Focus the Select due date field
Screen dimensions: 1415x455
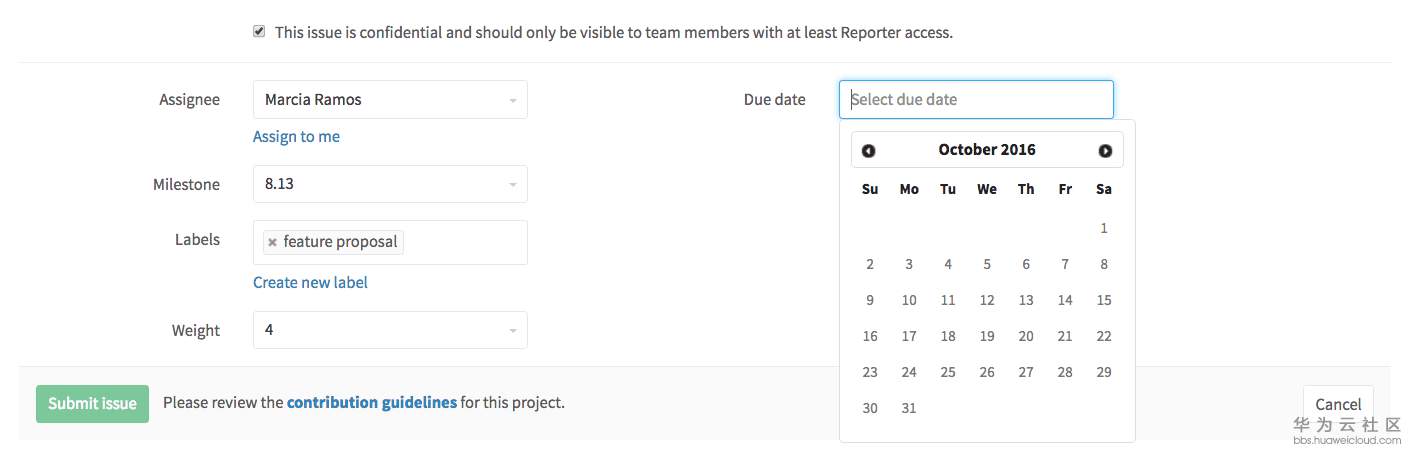(x=976, y=100)
